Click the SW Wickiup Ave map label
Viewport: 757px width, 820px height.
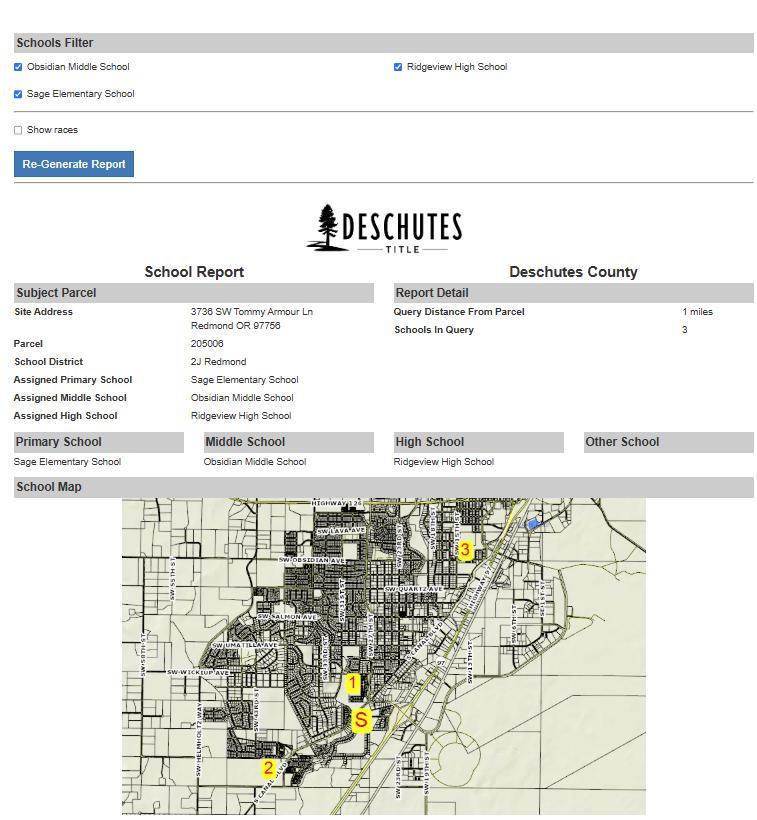point(198,673)
